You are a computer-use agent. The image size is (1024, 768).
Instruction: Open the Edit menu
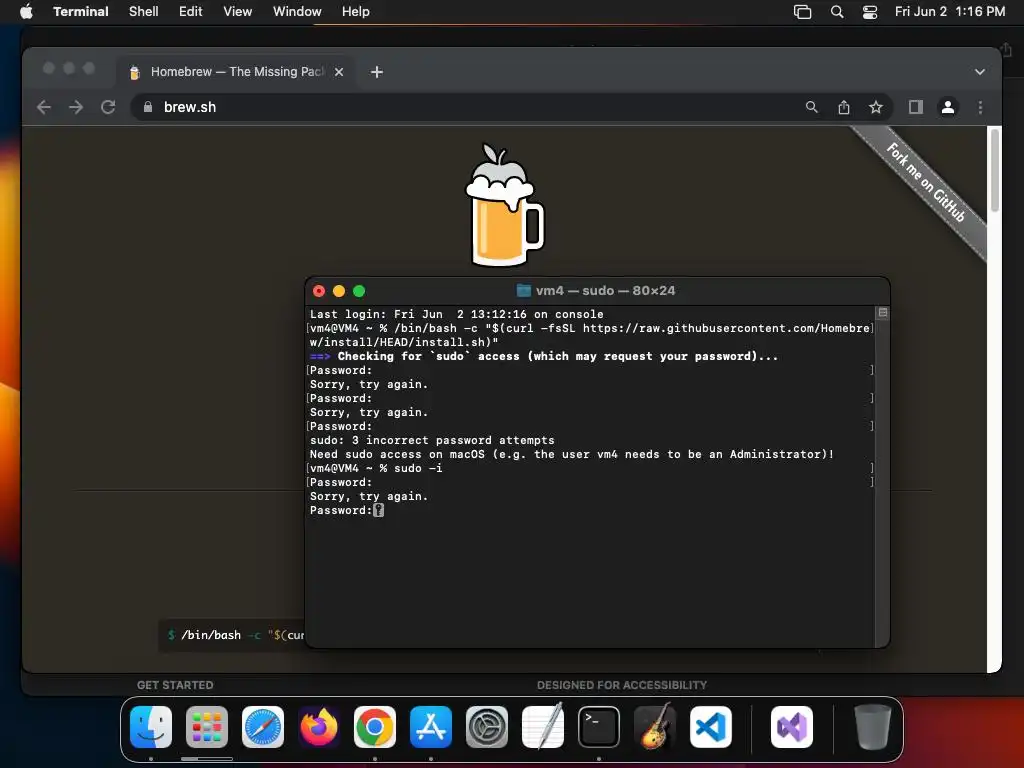[x=190, y=11]
